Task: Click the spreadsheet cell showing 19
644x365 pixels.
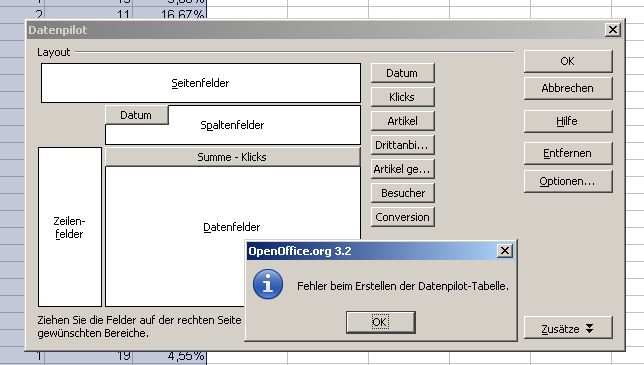Action: [88, 357]
